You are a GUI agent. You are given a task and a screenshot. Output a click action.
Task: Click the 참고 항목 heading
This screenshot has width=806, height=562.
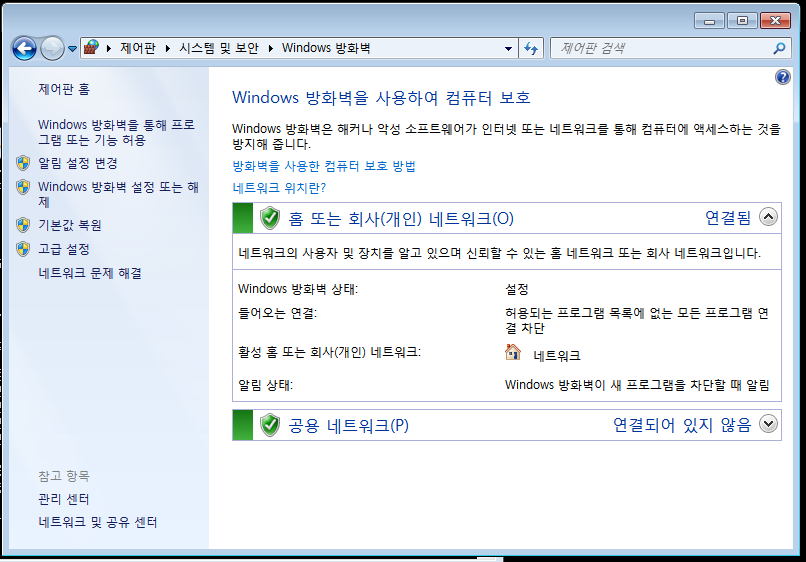tap(64, 476)
